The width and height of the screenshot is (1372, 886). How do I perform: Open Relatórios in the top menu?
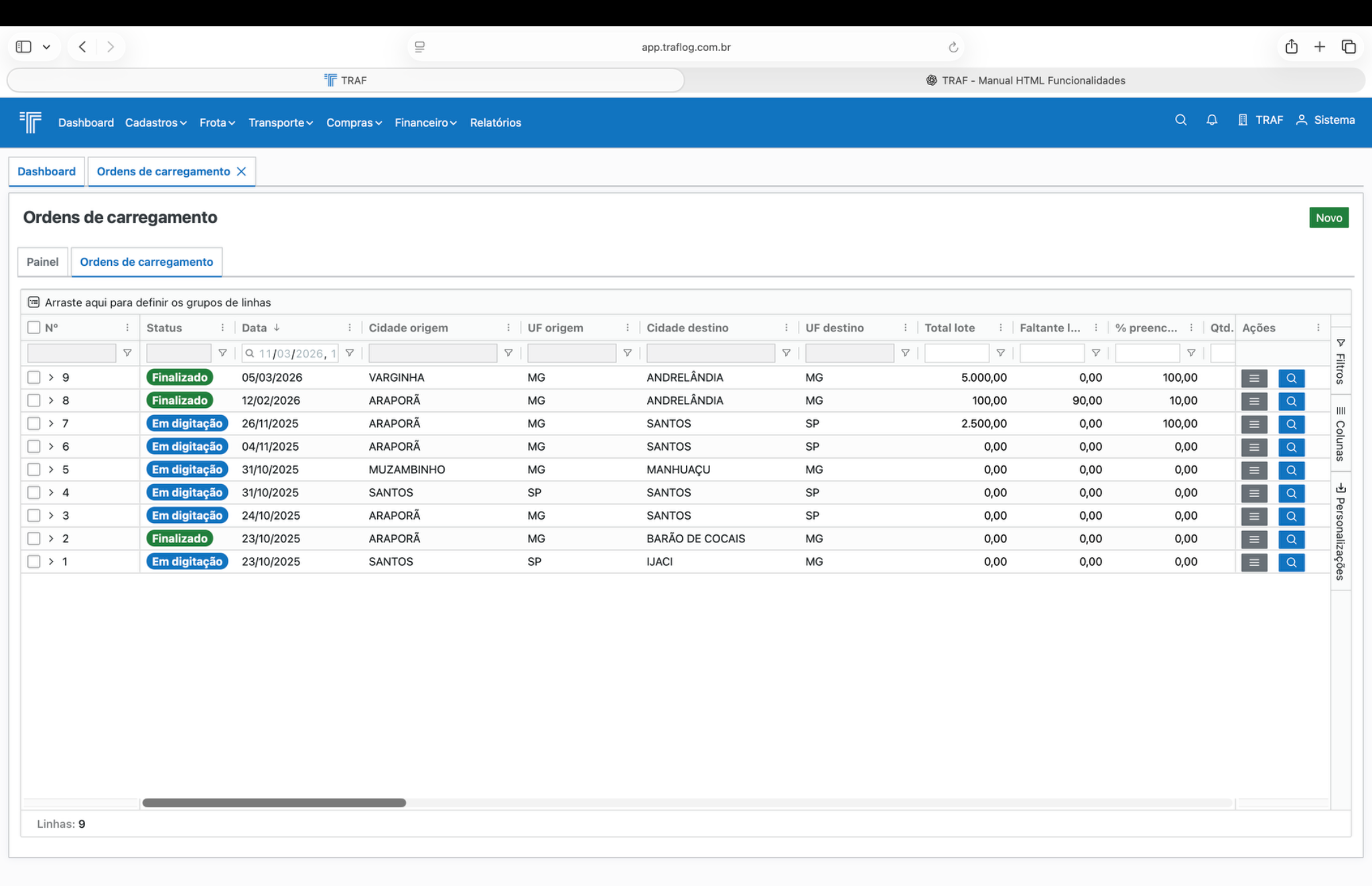pyautogui.click(x=495, y=123)
